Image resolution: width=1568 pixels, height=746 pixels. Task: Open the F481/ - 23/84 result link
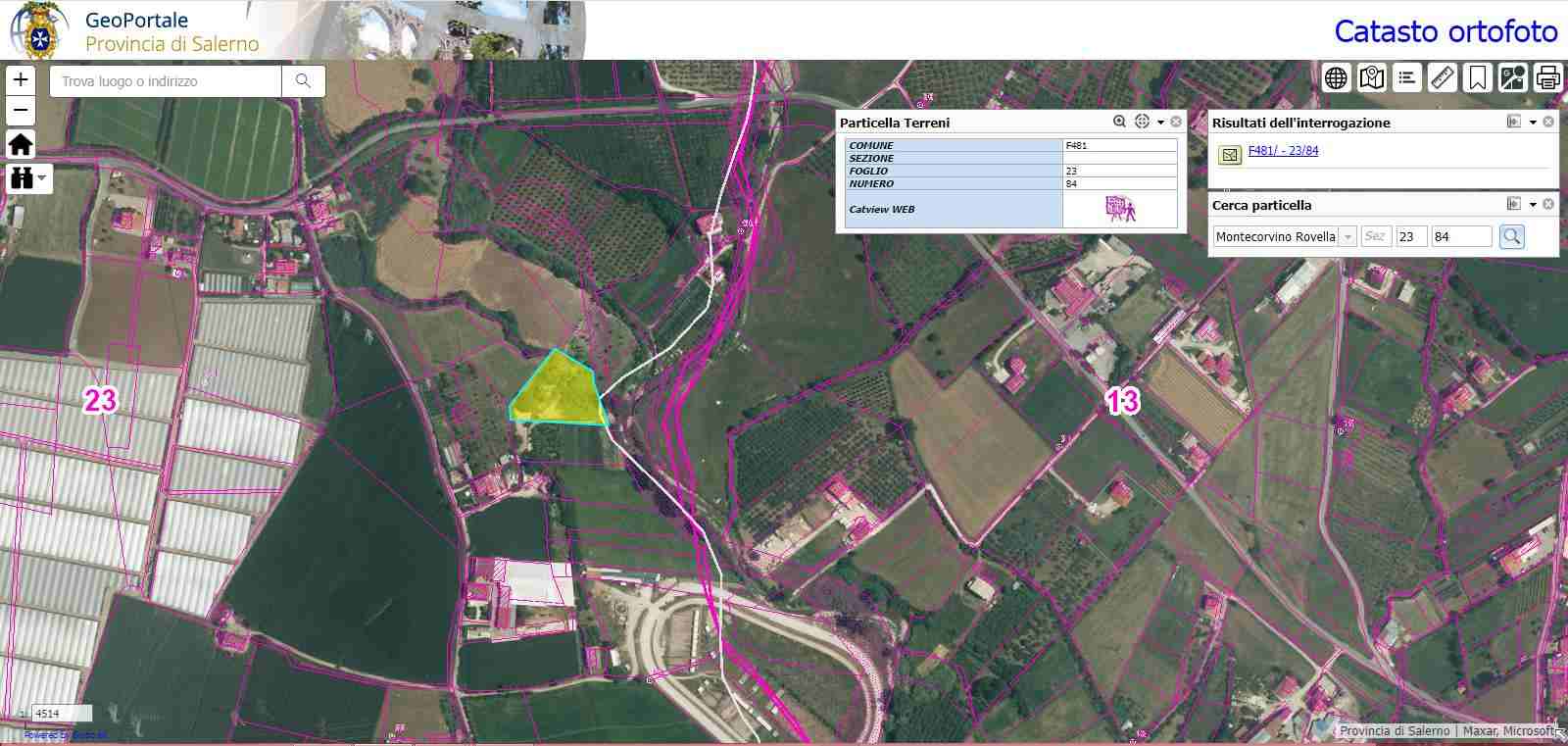click(x=1283, y=151)
